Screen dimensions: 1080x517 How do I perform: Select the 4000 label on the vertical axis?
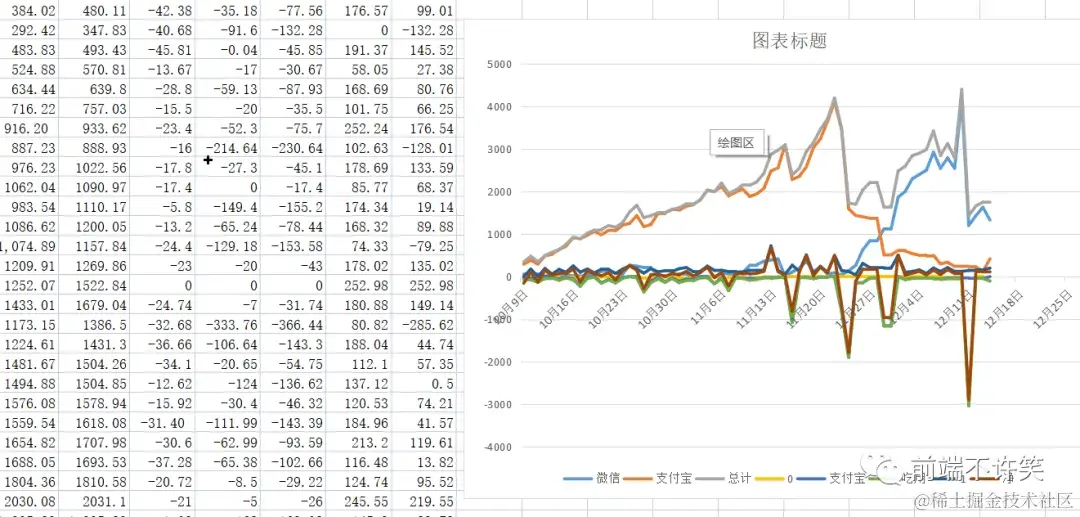(501, 107)
